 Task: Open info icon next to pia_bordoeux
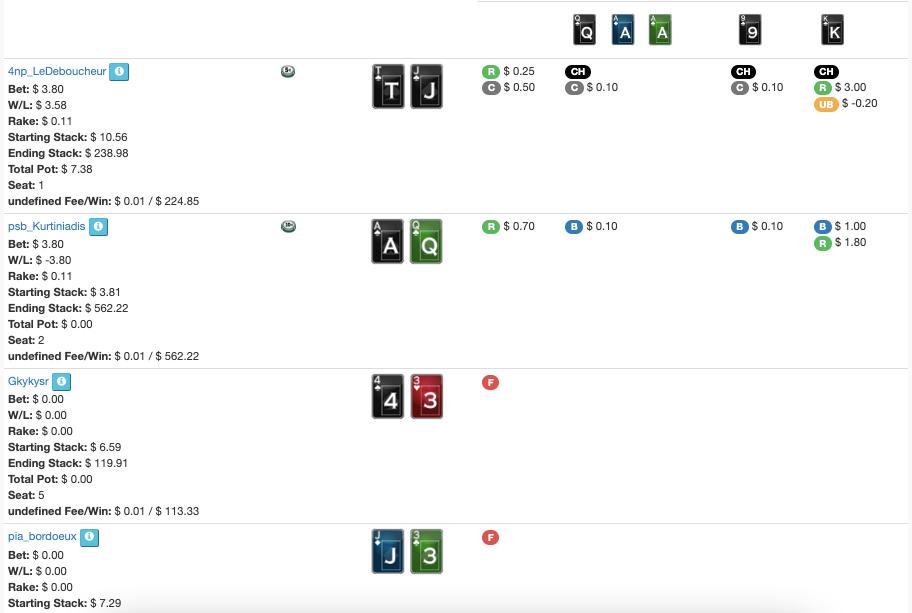pos(89,537)
